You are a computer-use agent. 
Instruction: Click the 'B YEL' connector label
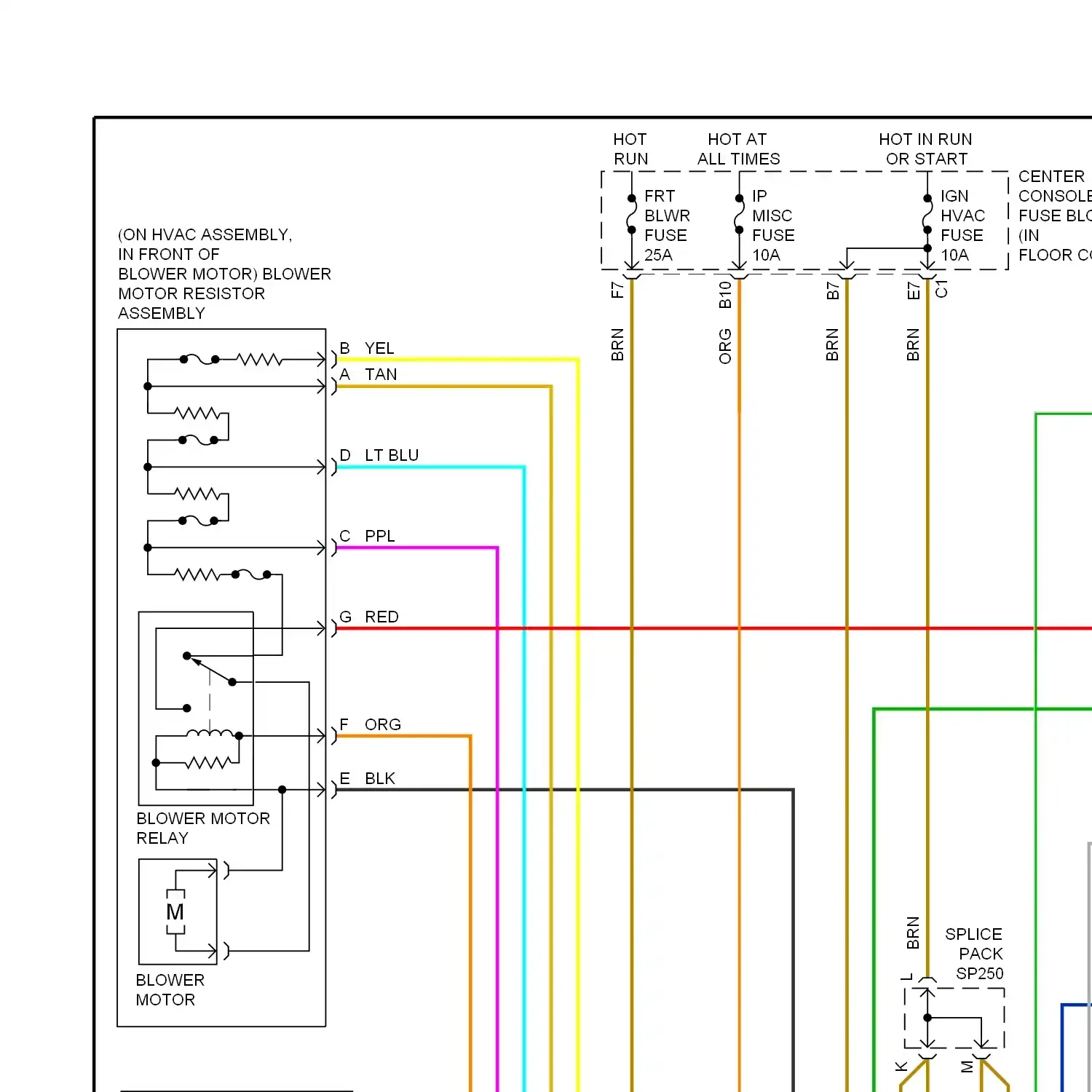pos(367,348)
